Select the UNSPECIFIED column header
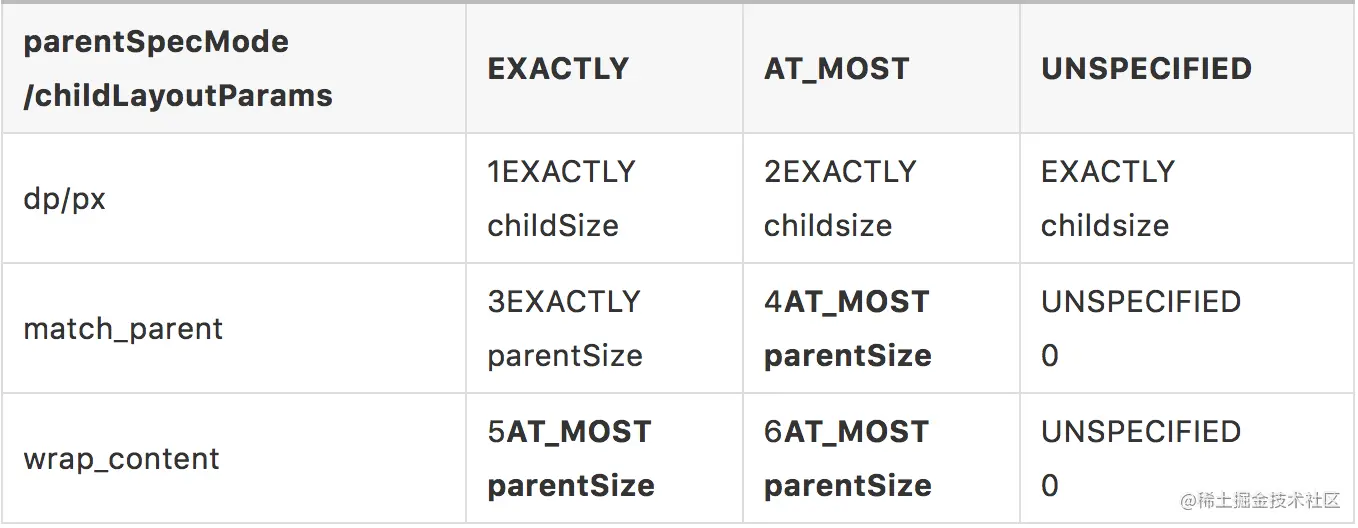This screenshot has height=528, width=1358. tap(1146, 69)
